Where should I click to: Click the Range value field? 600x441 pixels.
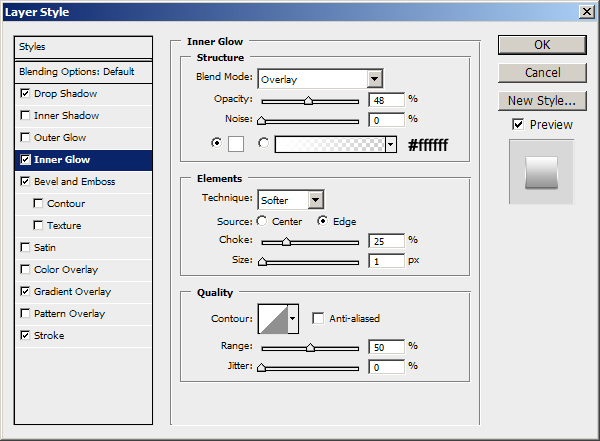[x=386, y=347]
